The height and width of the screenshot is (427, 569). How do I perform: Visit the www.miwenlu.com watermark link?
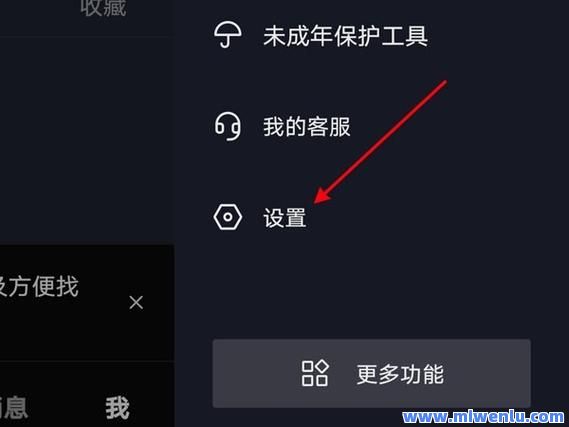[x=483, y=417]
